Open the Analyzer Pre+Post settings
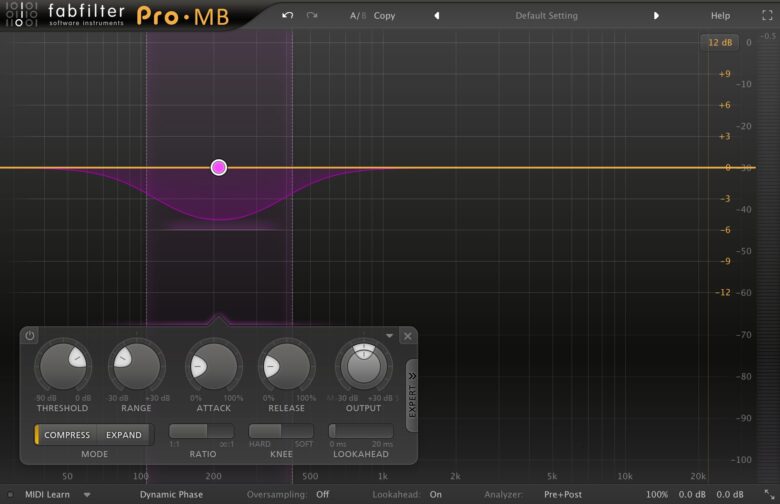This screenshot has width=780, height=504. pyautogui.click(x=563, y=495)
